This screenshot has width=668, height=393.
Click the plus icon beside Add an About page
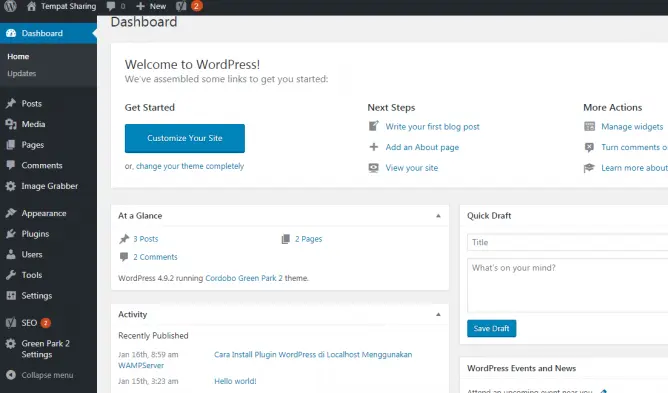tap(374, 147)
